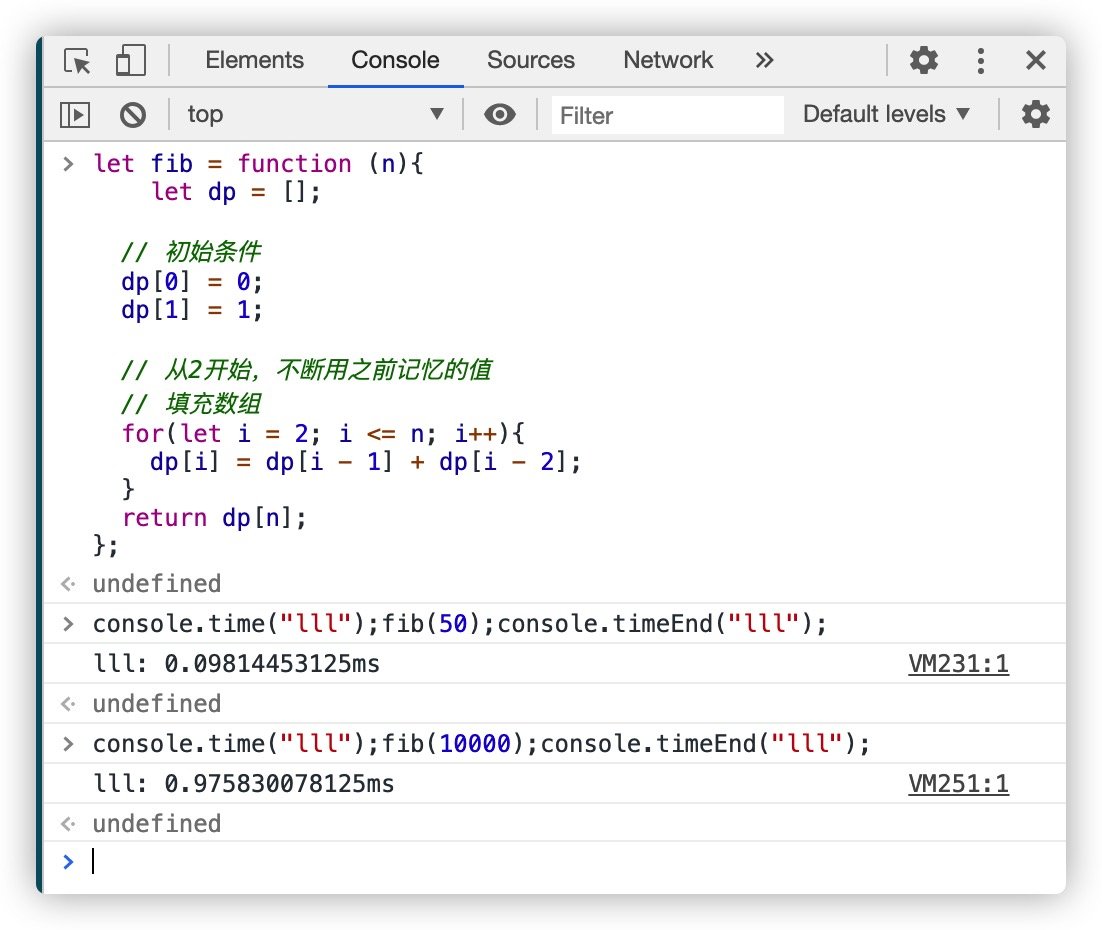Open the top JavaScript context dropdown
The height and width of the screenshot is (930, 1102).
click(x=315, y=114)
